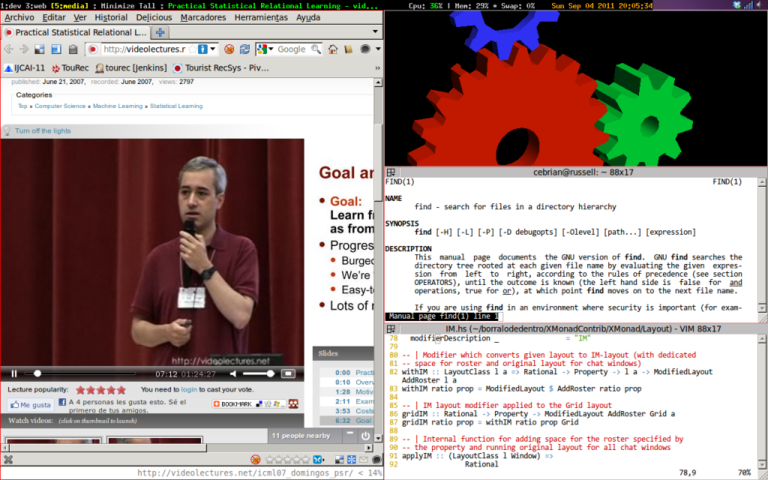Open the TouRec bookmark
Viewport: 768px width, 480px height.
tap(70, 68)
